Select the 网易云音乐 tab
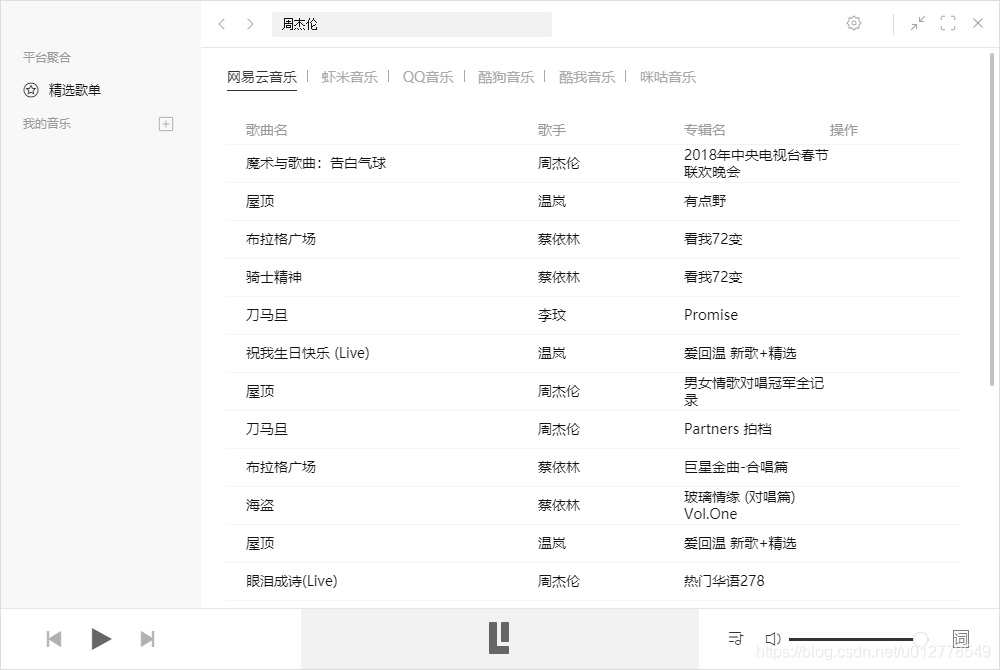This screenshot has width=1000, height=670. [x=261, y=78]
